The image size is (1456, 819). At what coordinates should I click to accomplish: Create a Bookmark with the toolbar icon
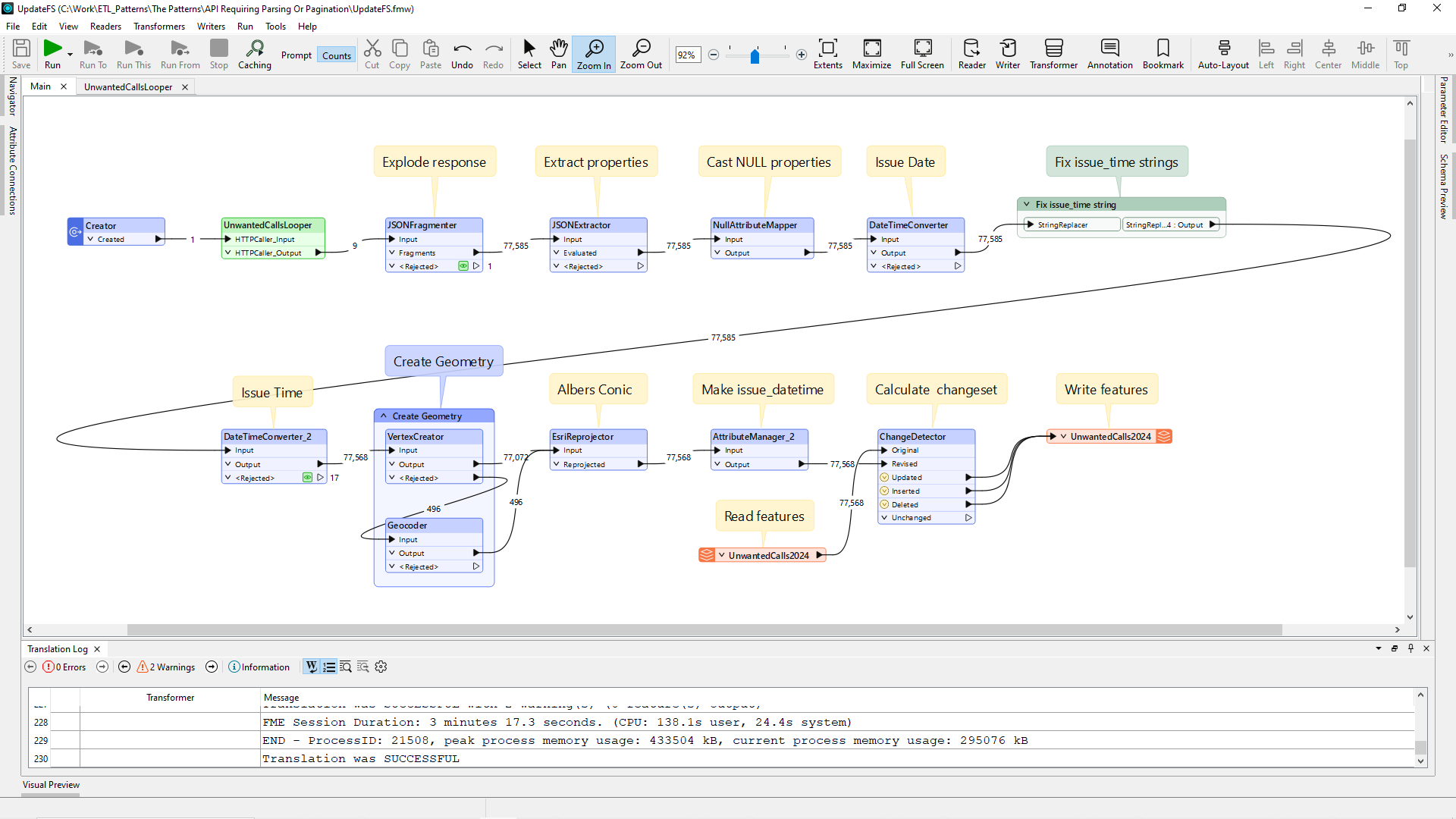(1163, 54)
